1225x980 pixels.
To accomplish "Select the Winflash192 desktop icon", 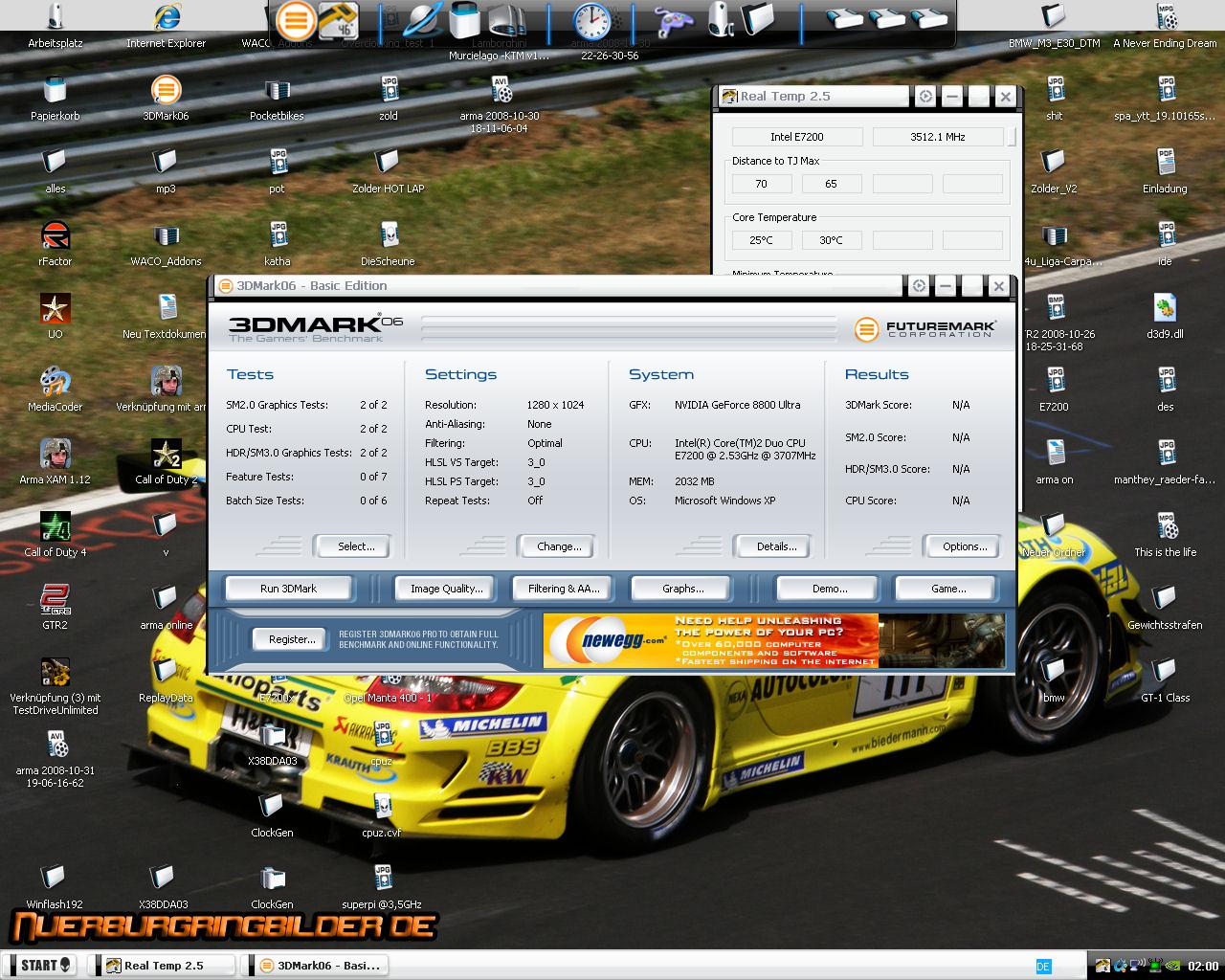I will [x=55, y=887].
